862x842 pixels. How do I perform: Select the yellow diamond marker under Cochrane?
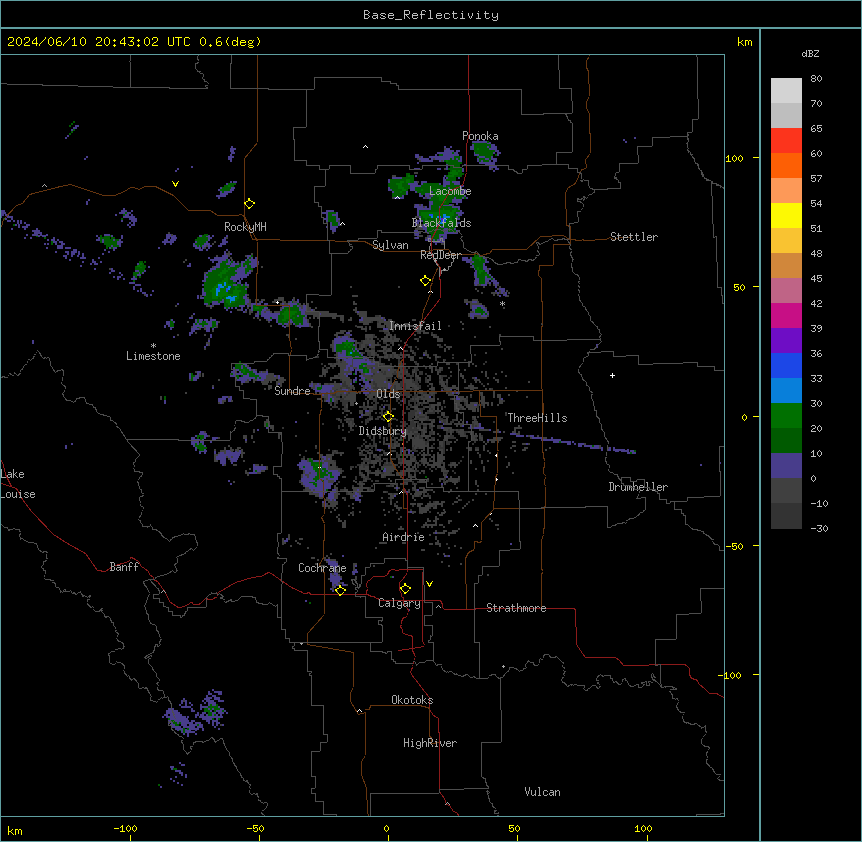340,590
